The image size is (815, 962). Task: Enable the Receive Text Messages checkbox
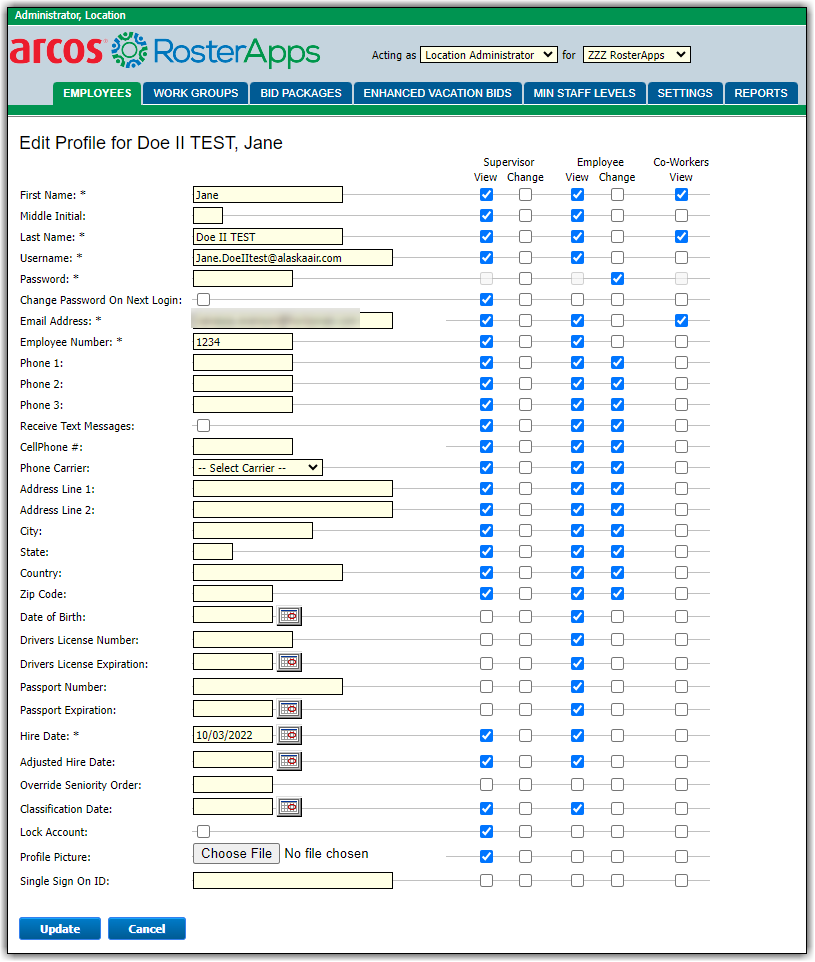(x=204, y=426)
